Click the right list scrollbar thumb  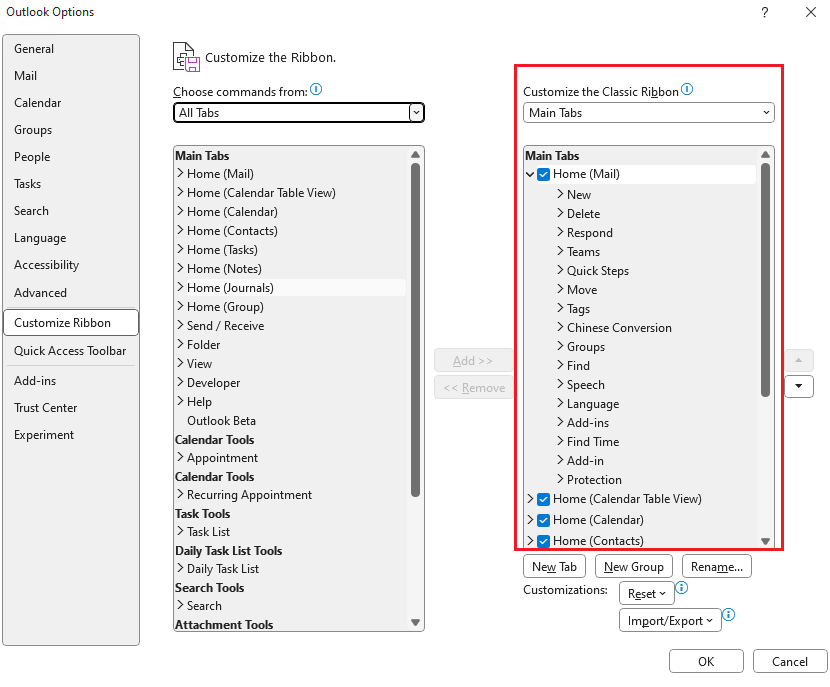(765, 280)
